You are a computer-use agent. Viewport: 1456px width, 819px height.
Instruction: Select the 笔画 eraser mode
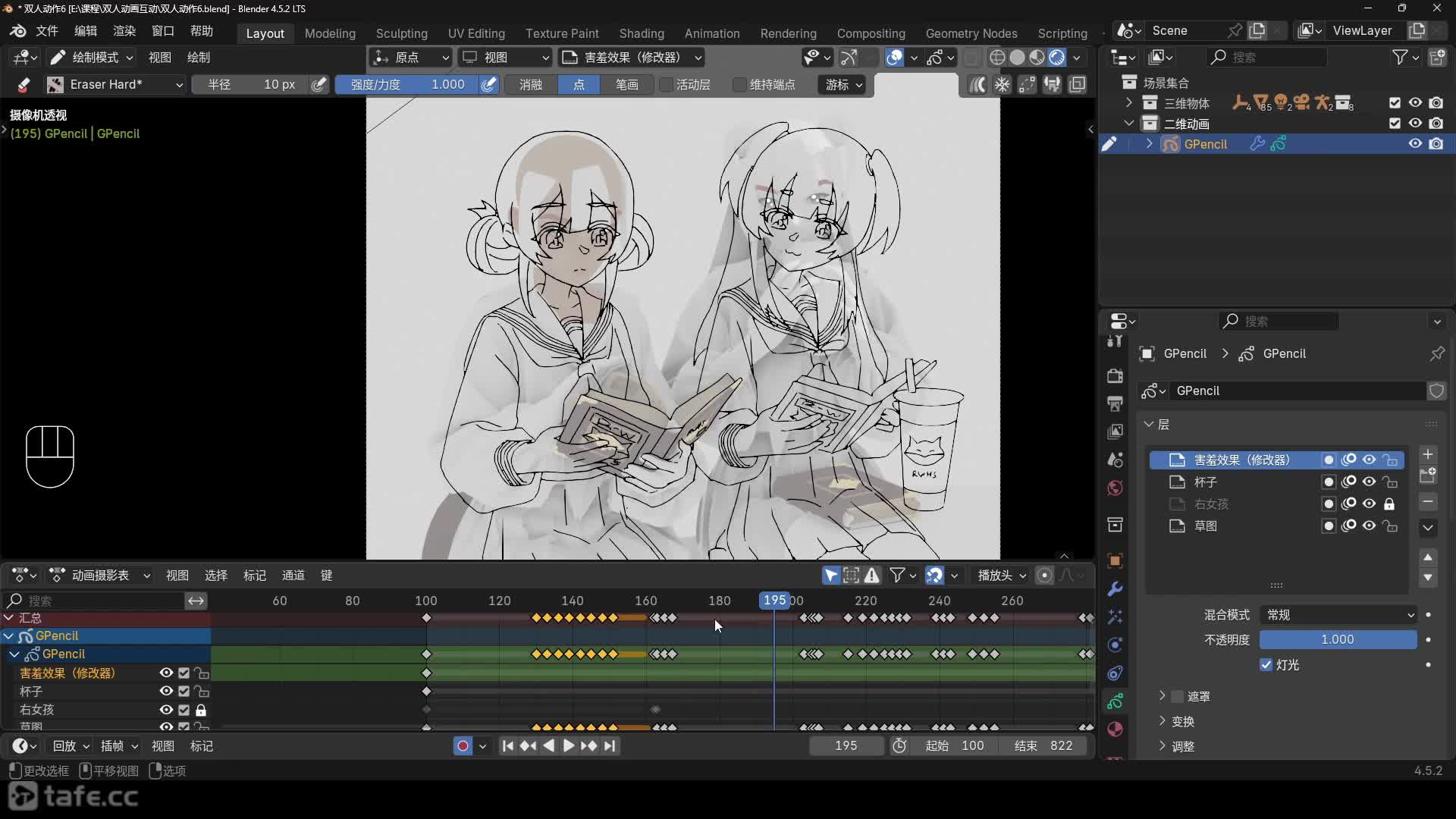pyautogui.click(x=626, y=85)
